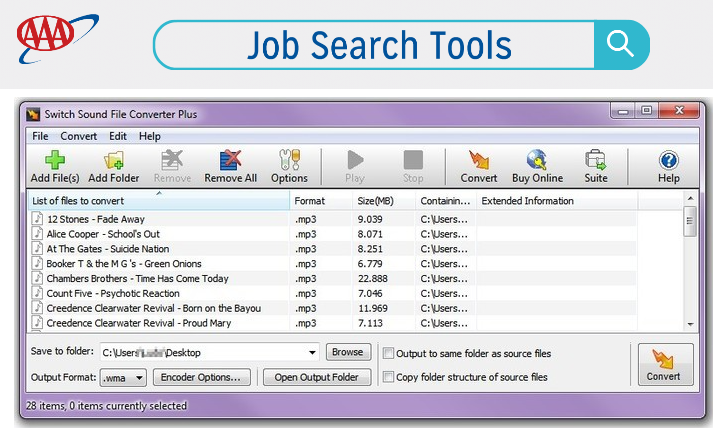713x428 pixels.
Task: Click the Open Output Folder button
Action: 316,377
